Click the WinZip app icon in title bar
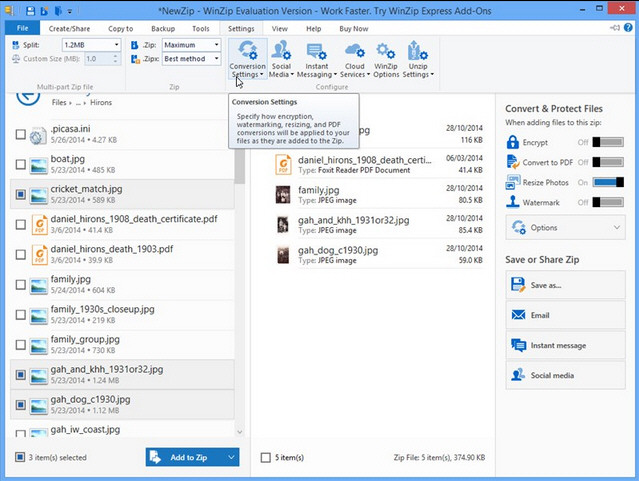This screenshot has height=481, width=639. (x=9, y=11)
